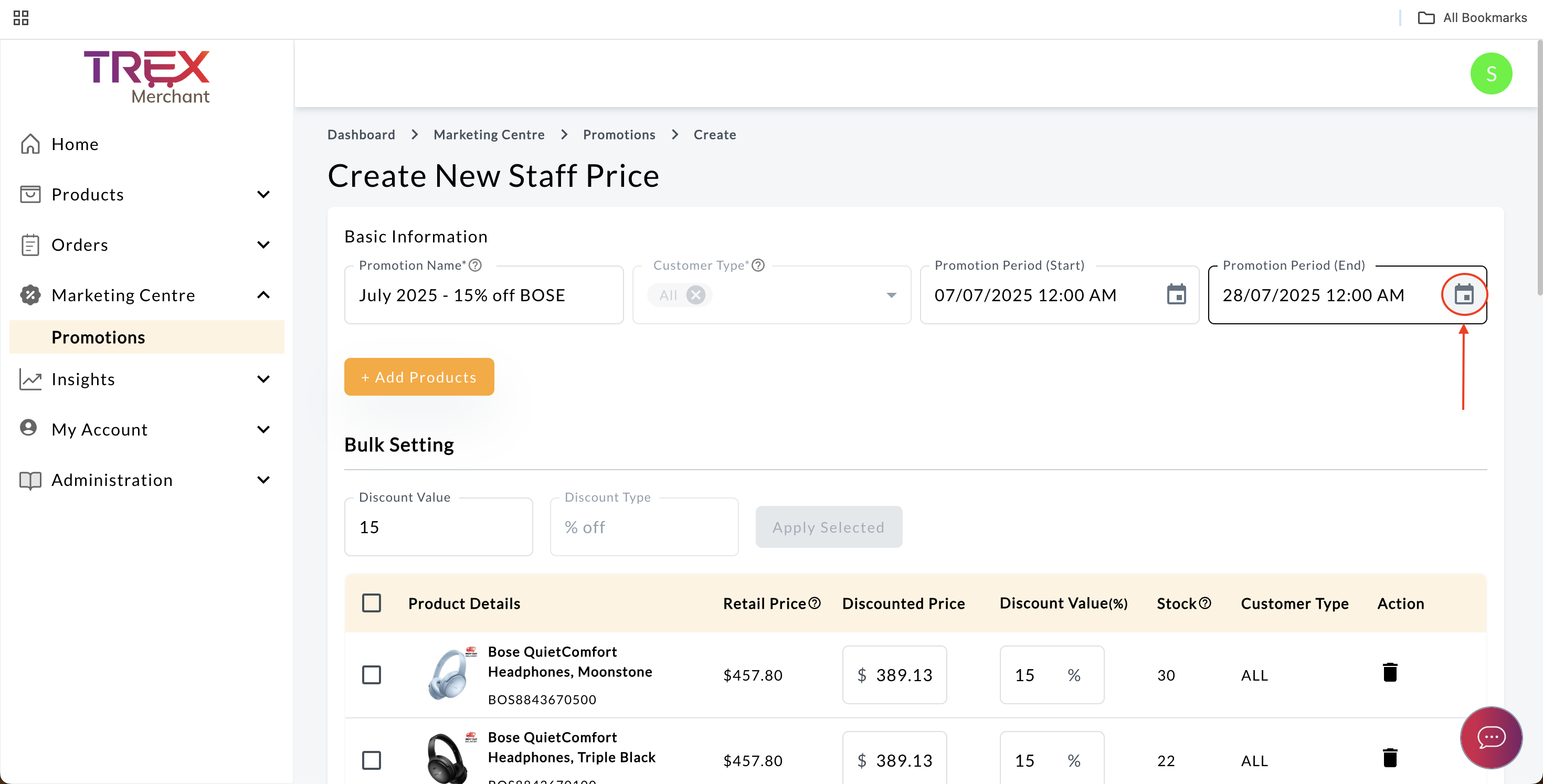Image resolution: width=1543 pixels, height=784 pixels.
Task: Edit the bulk Discount Value field
Action: pos(438,527)
